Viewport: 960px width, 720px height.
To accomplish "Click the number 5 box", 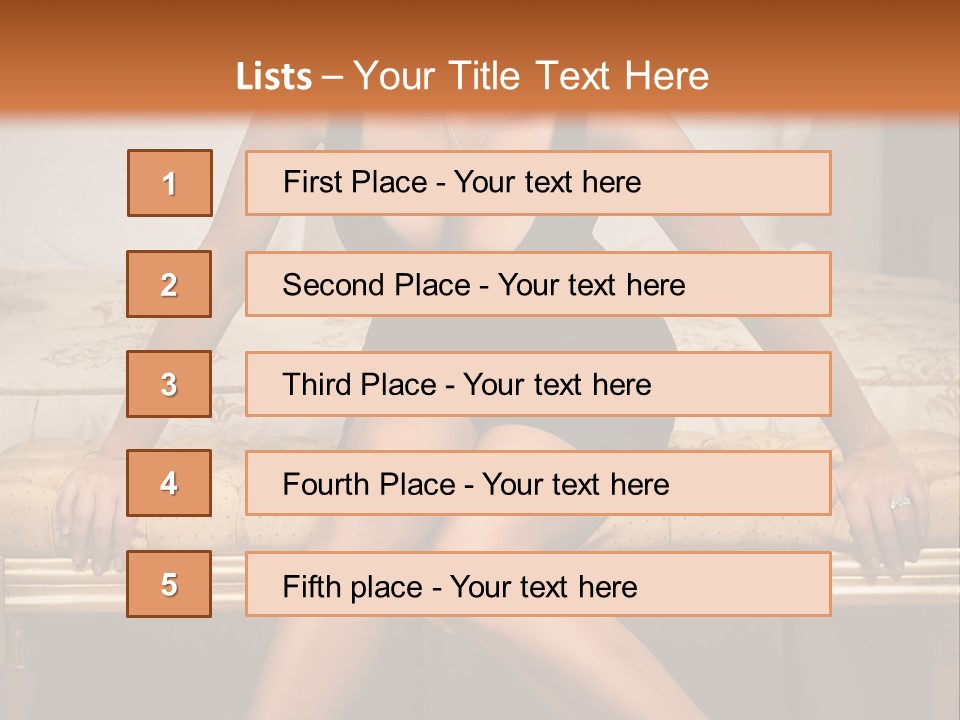I will coord(169,584).
